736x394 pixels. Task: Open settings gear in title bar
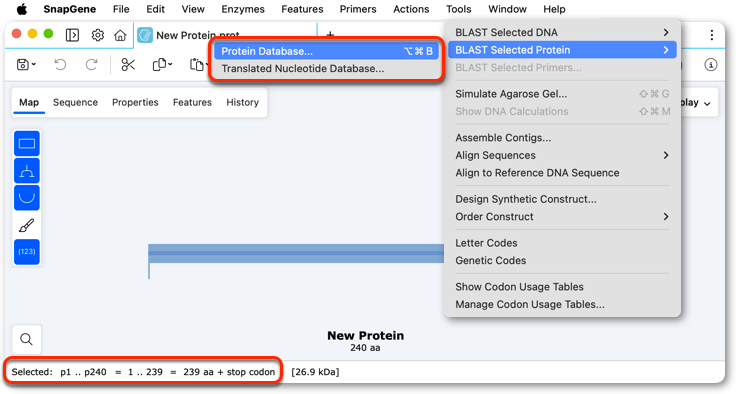(x=98, y=35)
